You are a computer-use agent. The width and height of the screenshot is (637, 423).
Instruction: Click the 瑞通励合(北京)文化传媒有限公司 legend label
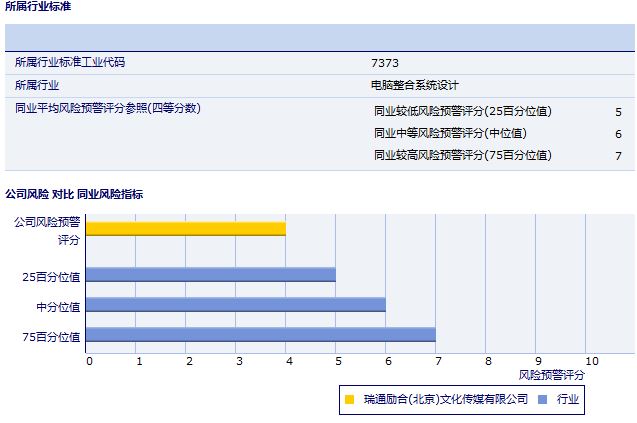(446, 400)
